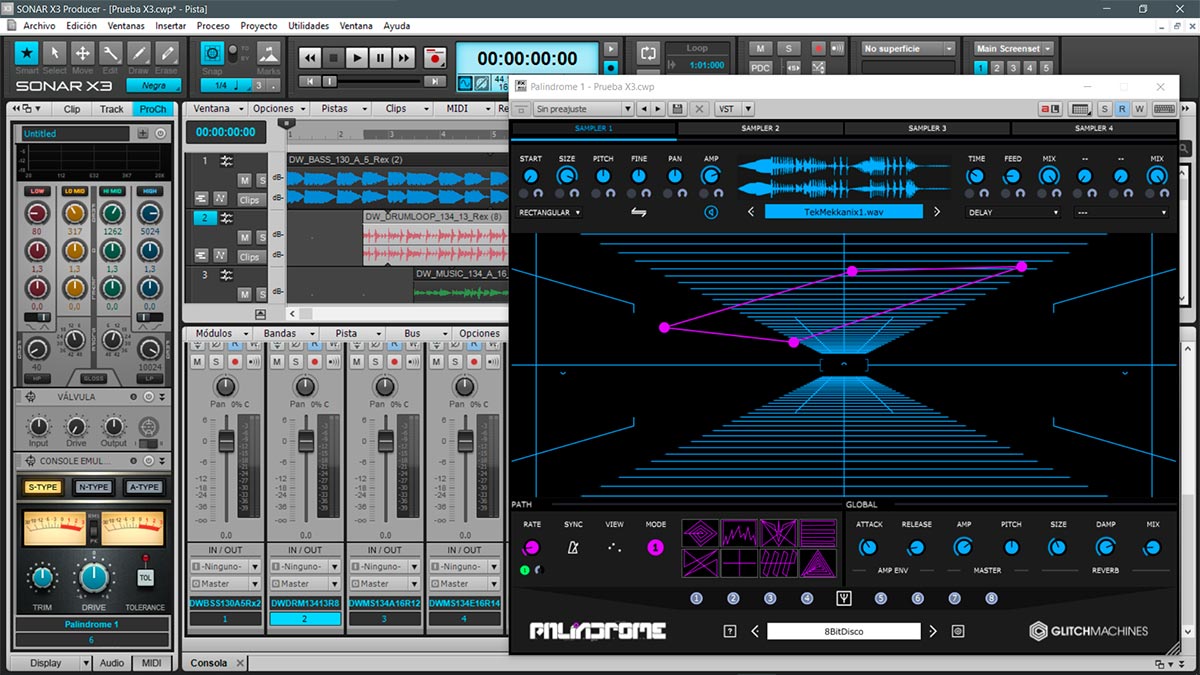Open the DELAY effect dropdown

[1014, 212]
